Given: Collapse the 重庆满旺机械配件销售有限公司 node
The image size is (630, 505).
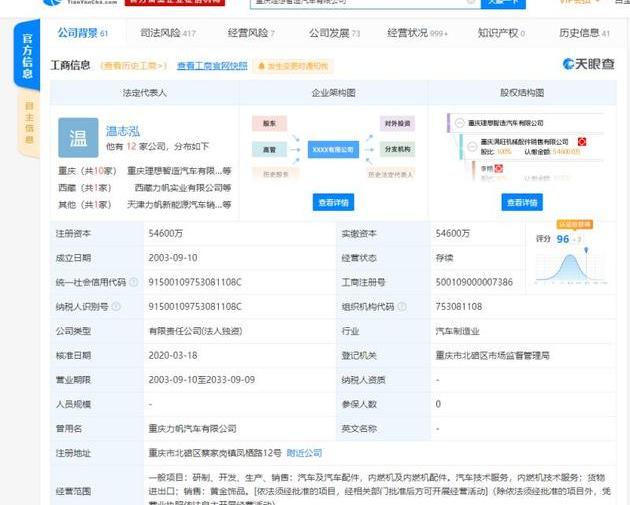Looking at the screenshot, I should point(472,146).
